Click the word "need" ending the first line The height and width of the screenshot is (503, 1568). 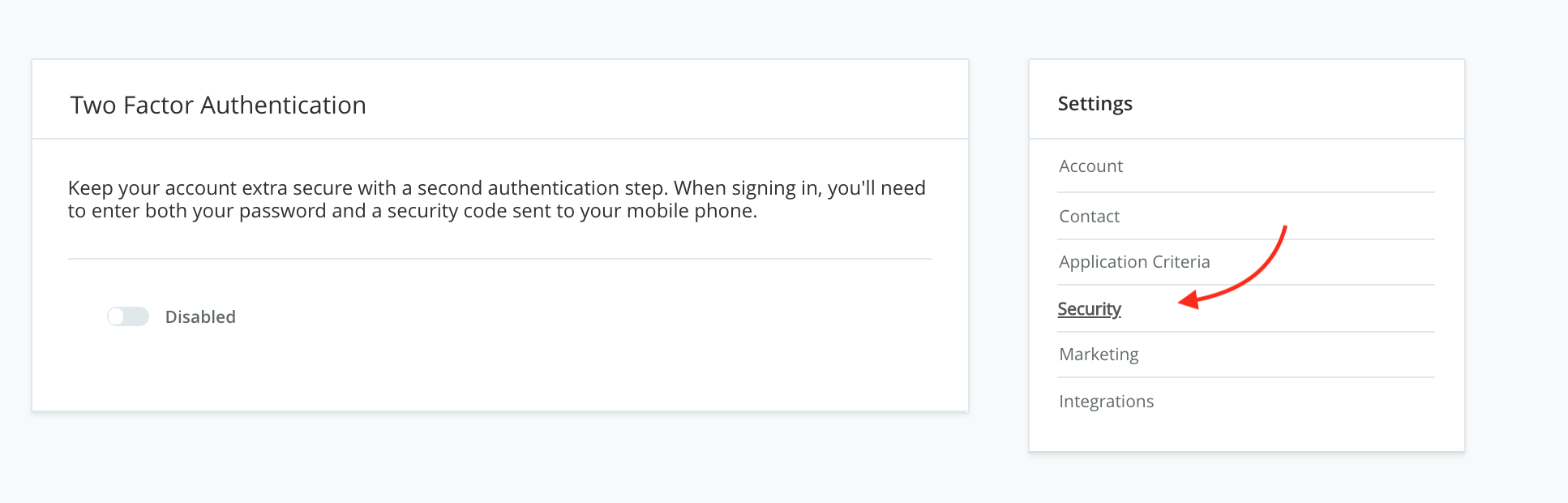pos(903,188)
